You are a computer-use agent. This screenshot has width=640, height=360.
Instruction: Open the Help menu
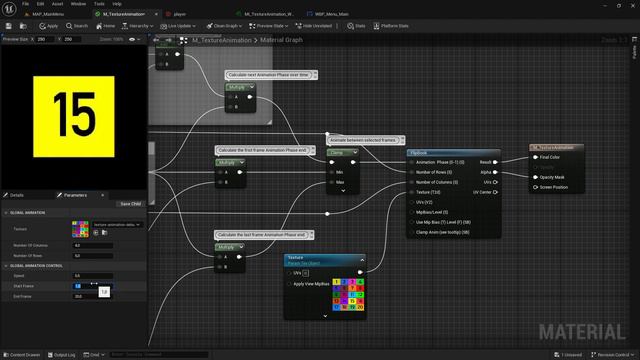pos(117,4)
